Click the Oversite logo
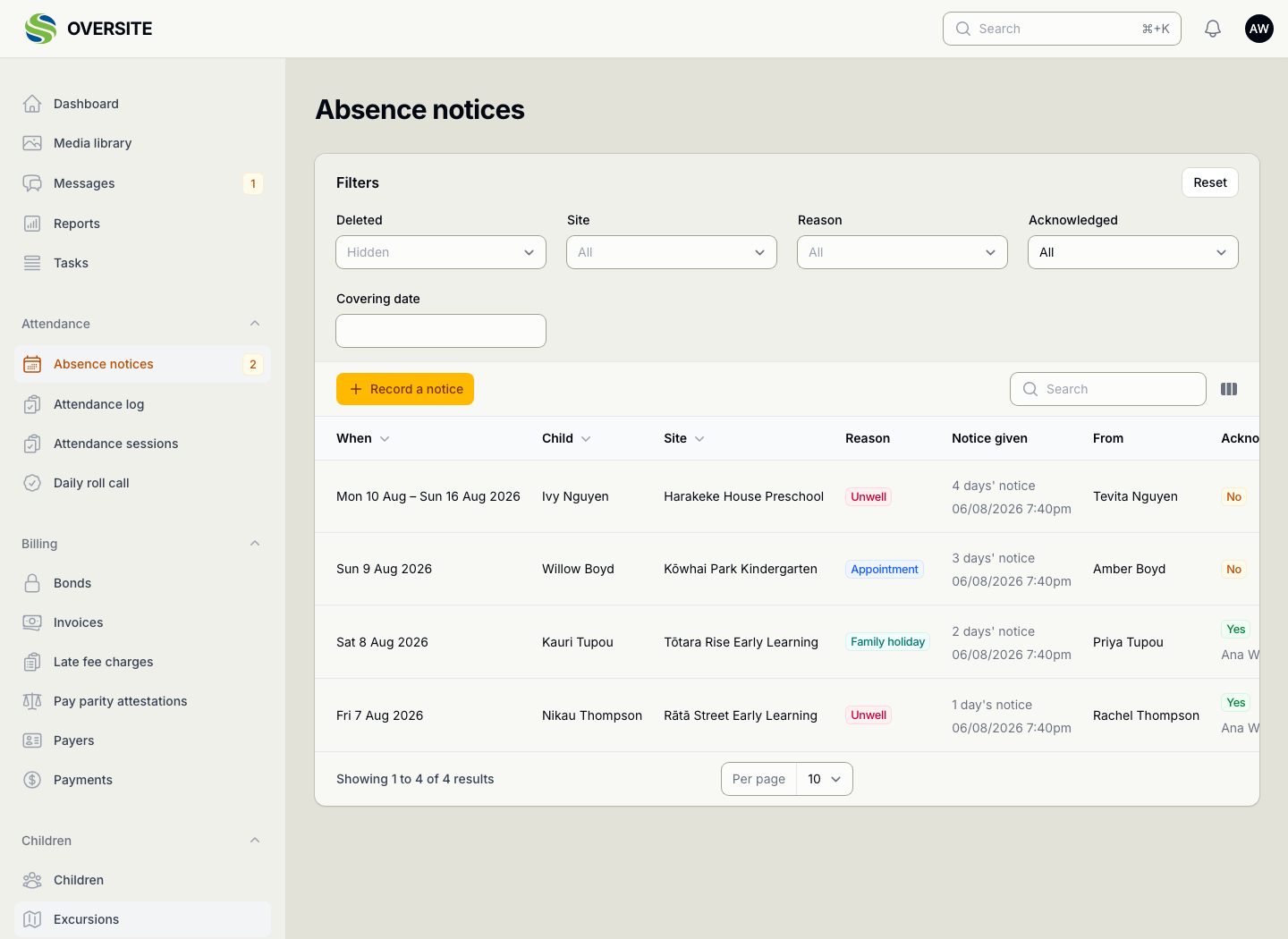 coord(89,29)
